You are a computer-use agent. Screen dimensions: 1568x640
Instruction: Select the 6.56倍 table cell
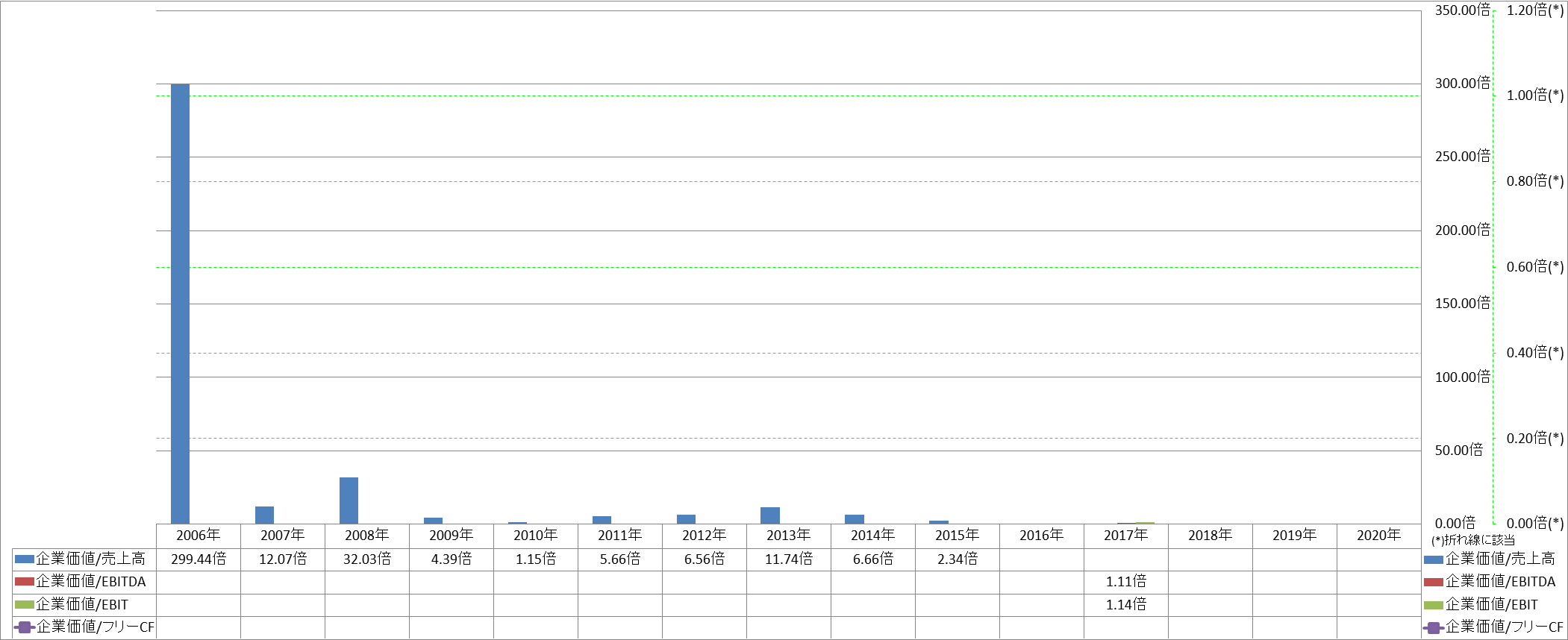click(705, 559)
